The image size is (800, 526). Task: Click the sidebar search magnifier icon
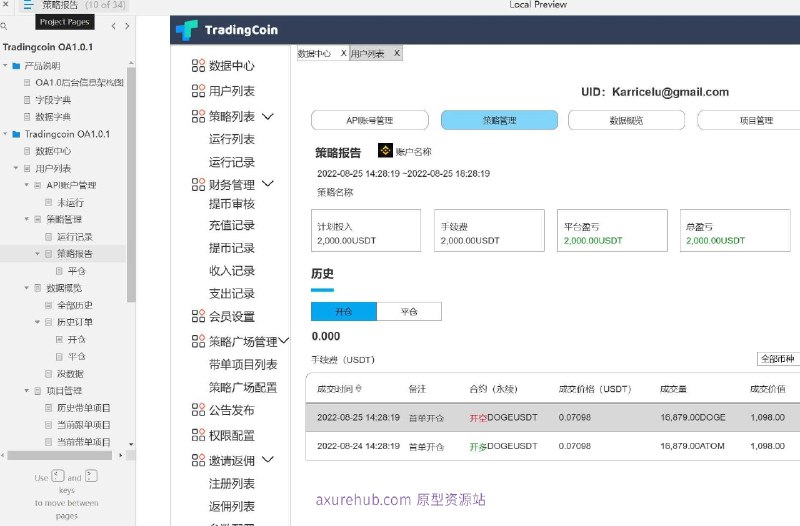4,26
